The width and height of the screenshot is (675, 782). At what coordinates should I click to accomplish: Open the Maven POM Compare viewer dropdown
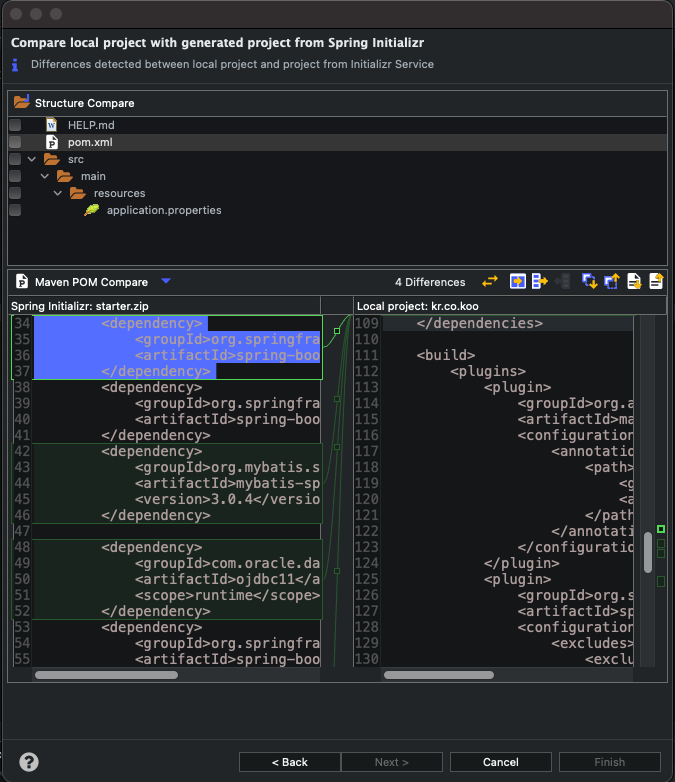[x=166, y=281]
